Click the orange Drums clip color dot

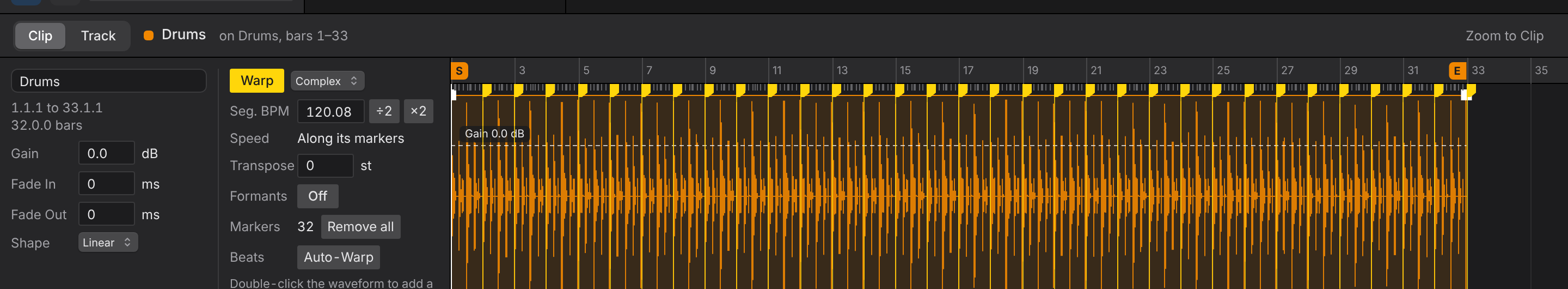coord(149,35)
